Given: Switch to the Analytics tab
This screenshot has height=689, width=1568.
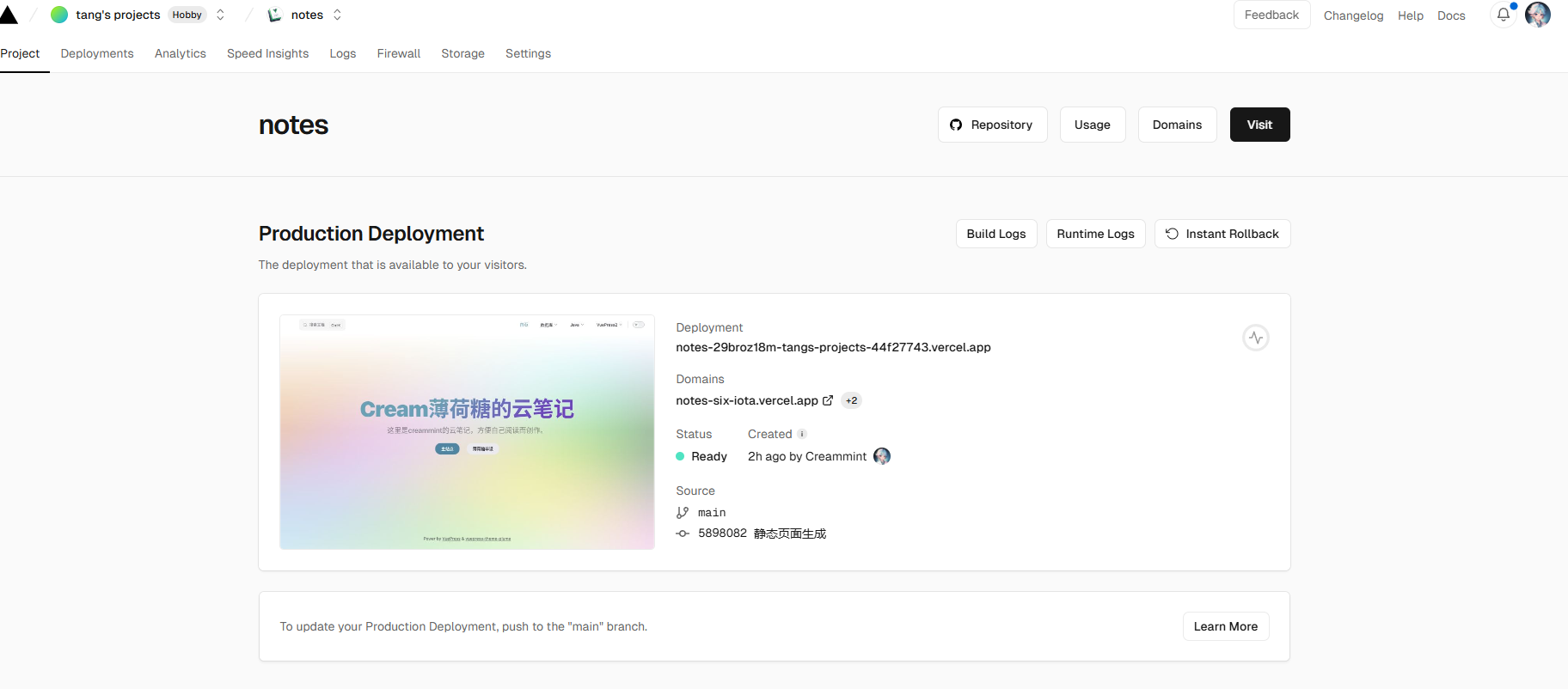Looking at the screenshot, I should point(181,53).
